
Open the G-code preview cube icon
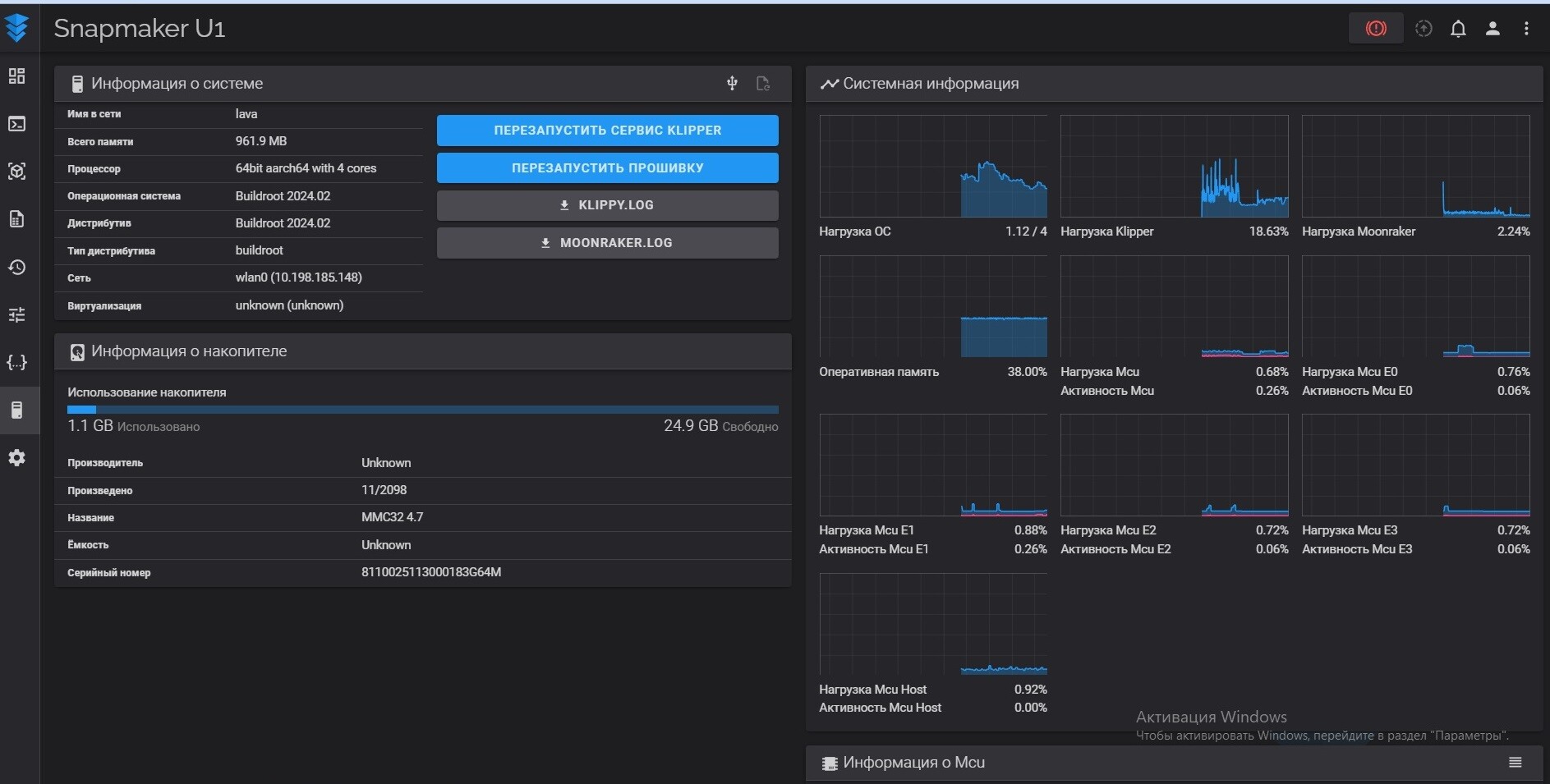(16, 172)
